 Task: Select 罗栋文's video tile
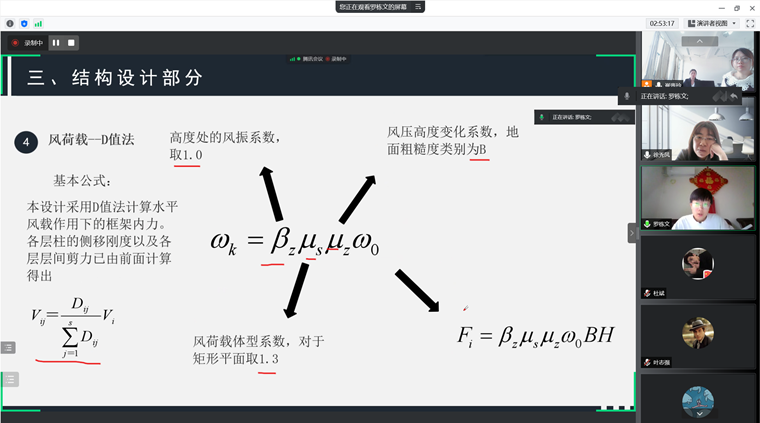(697, 197)
